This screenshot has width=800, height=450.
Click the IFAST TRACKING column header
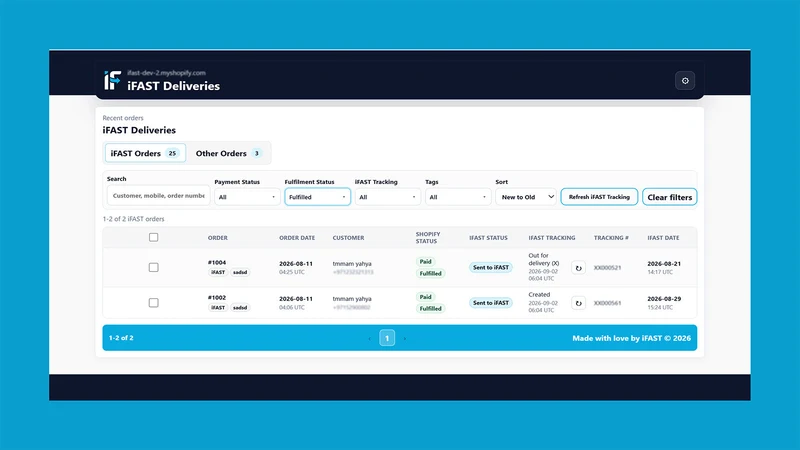552,238
